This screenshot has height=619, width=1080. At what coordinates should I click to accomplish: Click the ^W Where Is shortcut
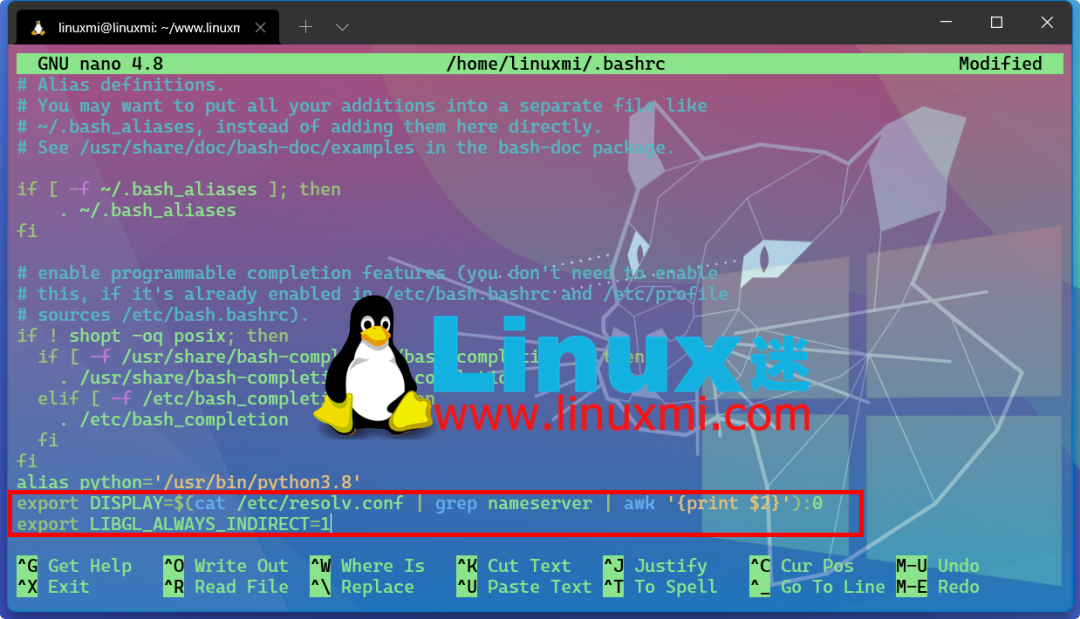[x=367, y=566]
